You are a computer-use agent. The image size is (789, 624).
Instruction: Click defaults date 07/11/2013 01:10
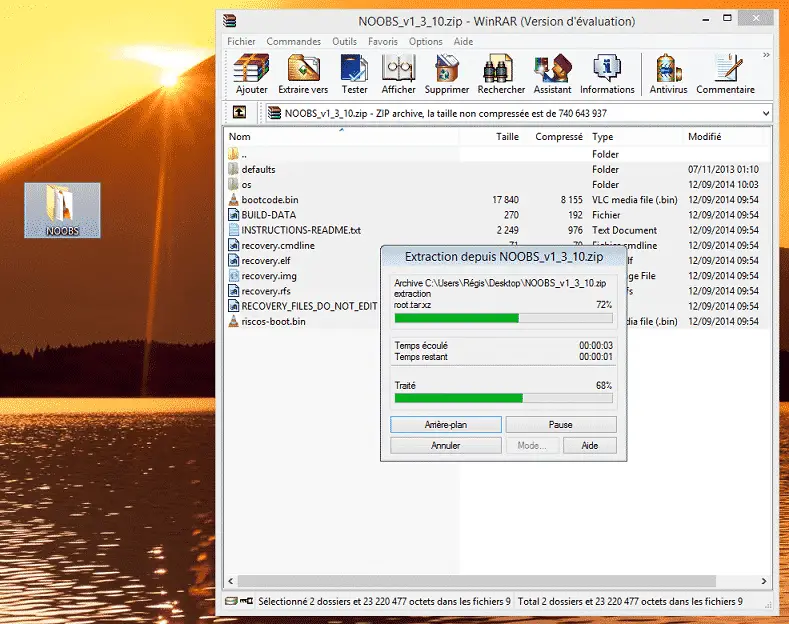click(723, 170)
